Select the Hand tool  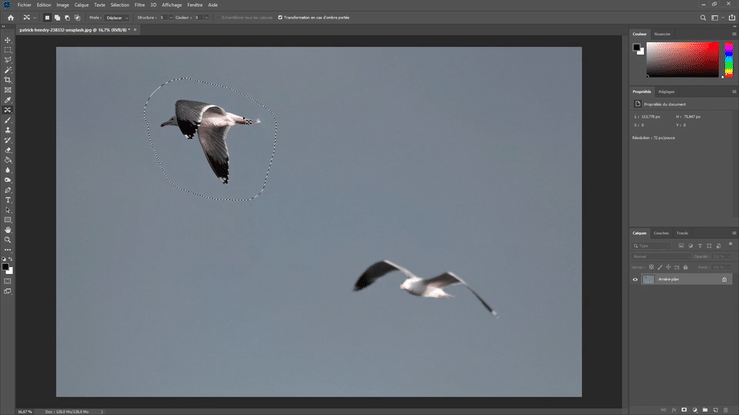pos(8,230)
